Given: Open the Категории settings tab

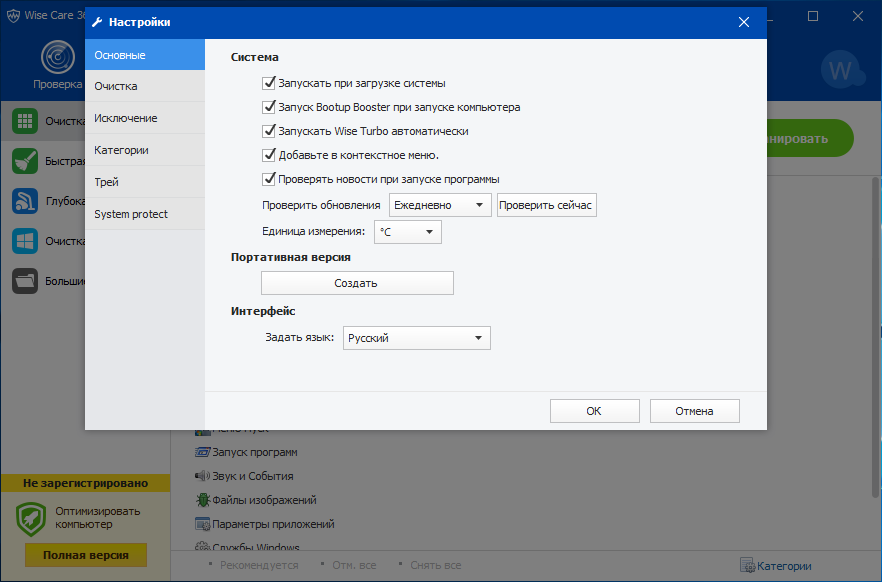Looking at the screenshot, I should click(x=145, y=150).
